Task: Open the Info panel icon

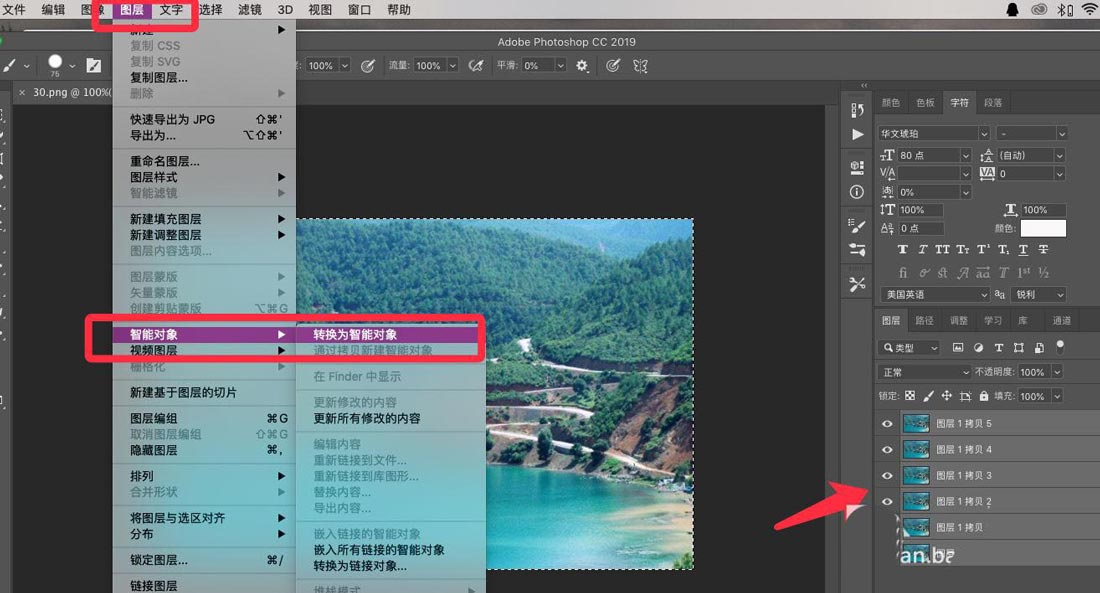Action: click(x=857, y=191)
